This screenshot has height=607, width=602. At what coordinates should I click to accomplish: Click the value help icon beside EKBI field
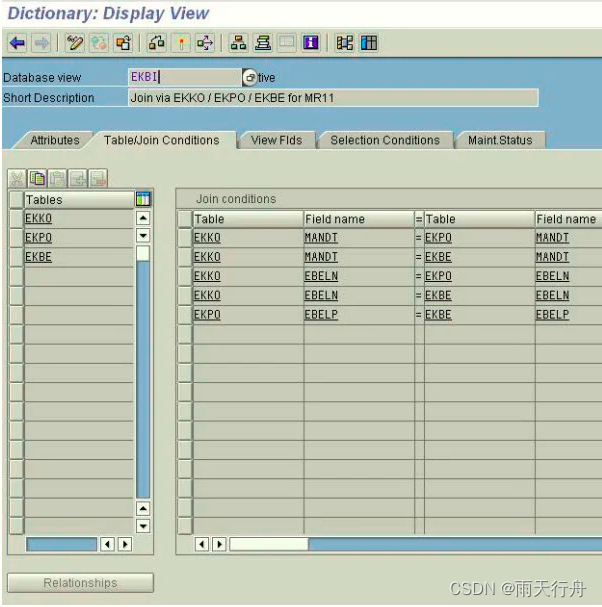pyautogui.click(x=250, y=77)
